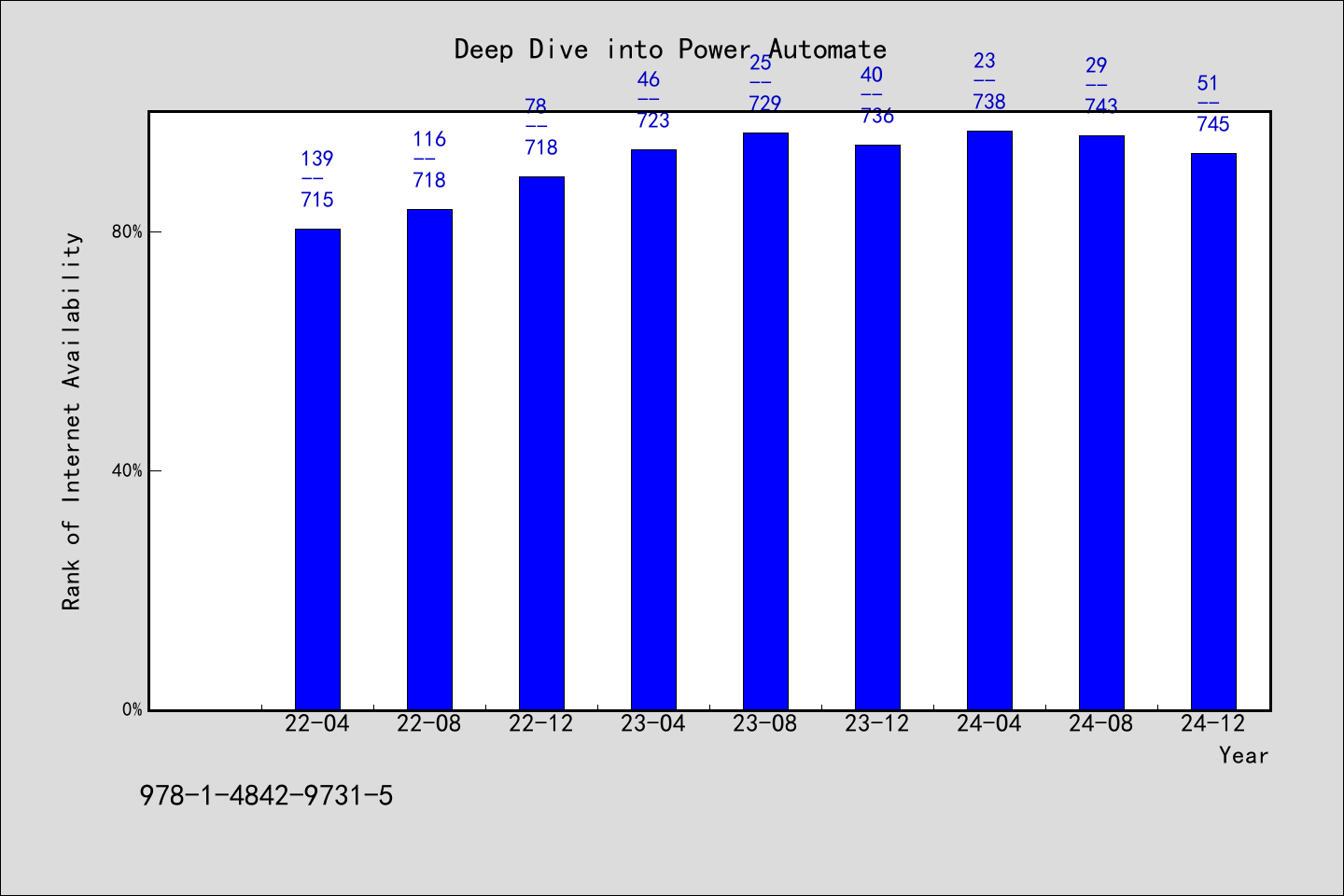Image resolution: width=1344 pixels, height=896 pixels.
Task: Select the 23-08 bar
Action: pos(765,421)
